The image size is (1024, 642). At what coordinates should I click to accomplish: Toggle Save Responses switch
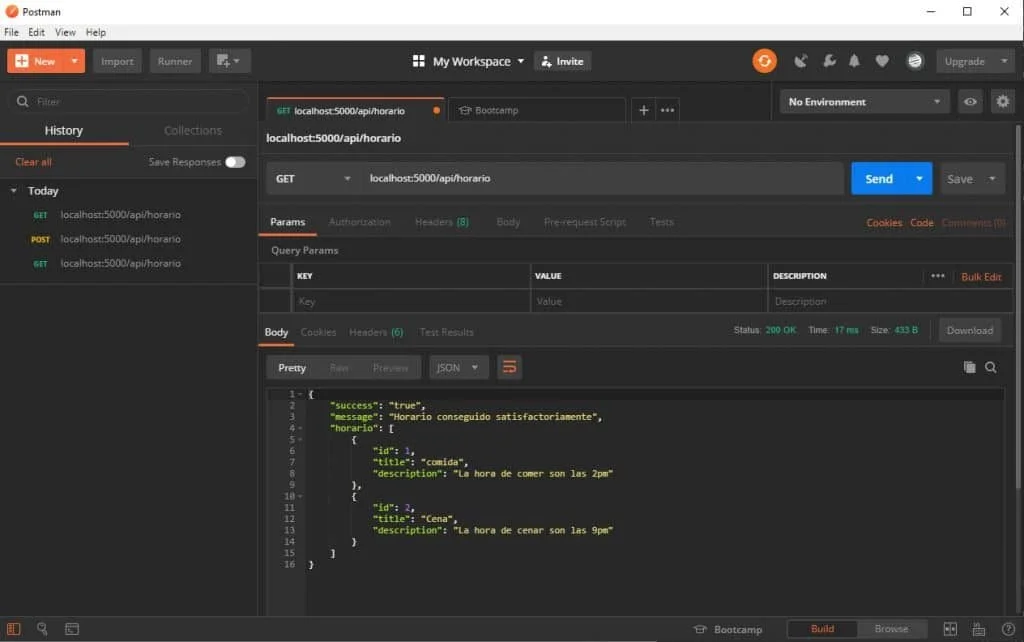pyautogui.click(x=235, y=162)
